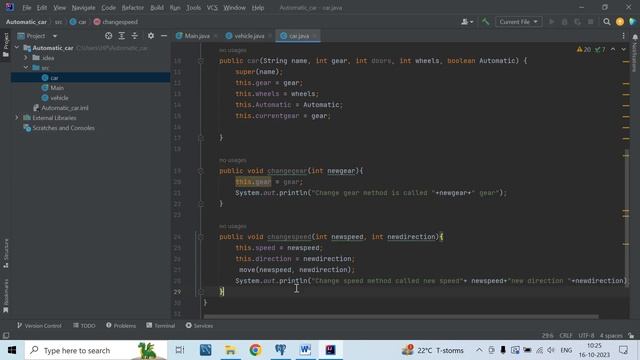Open Windows Start menu
640x360 pixels.
coord(12,350)
